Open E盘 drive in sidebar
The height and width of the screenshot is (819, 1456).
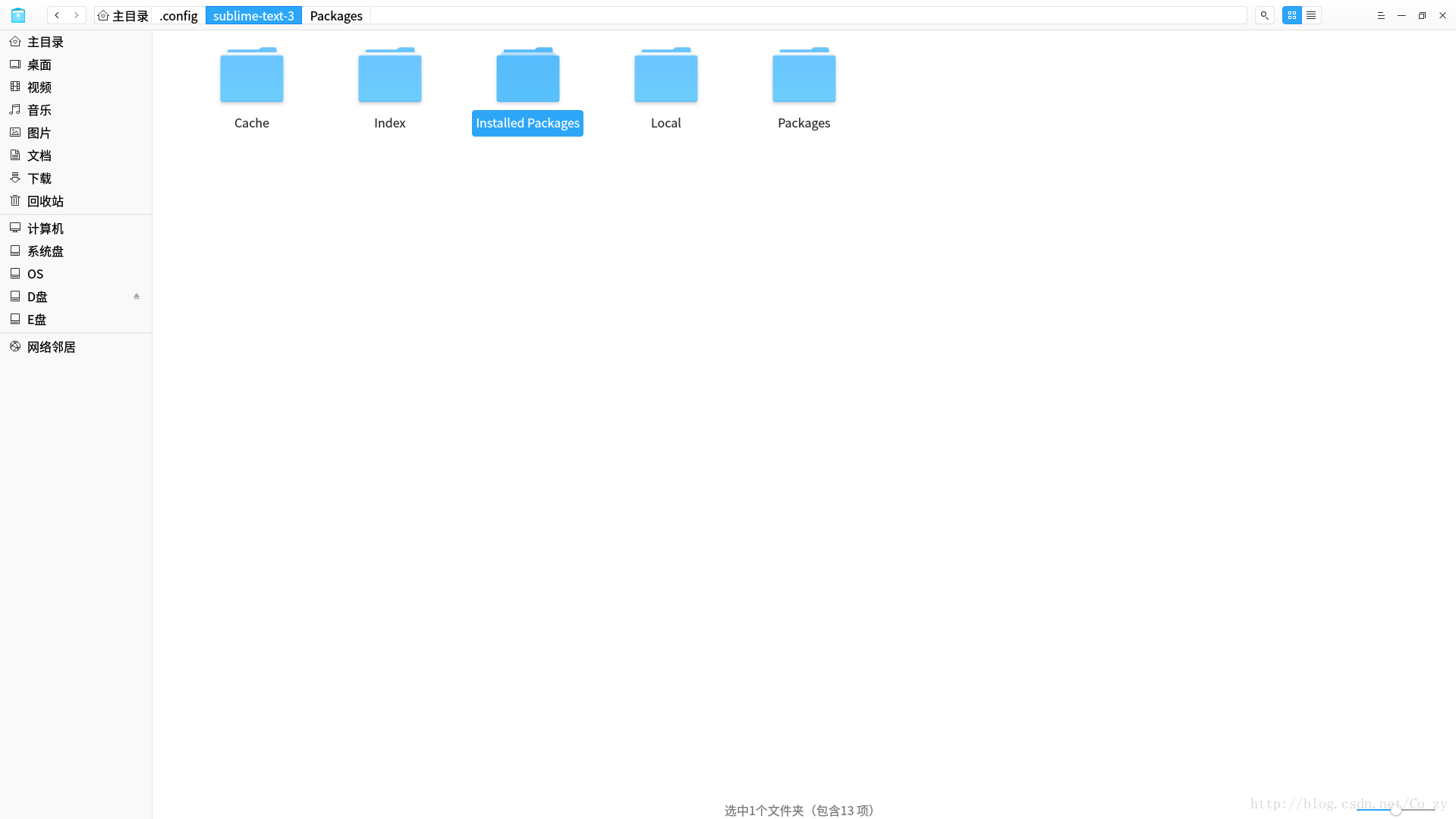(x=76, y=320)
